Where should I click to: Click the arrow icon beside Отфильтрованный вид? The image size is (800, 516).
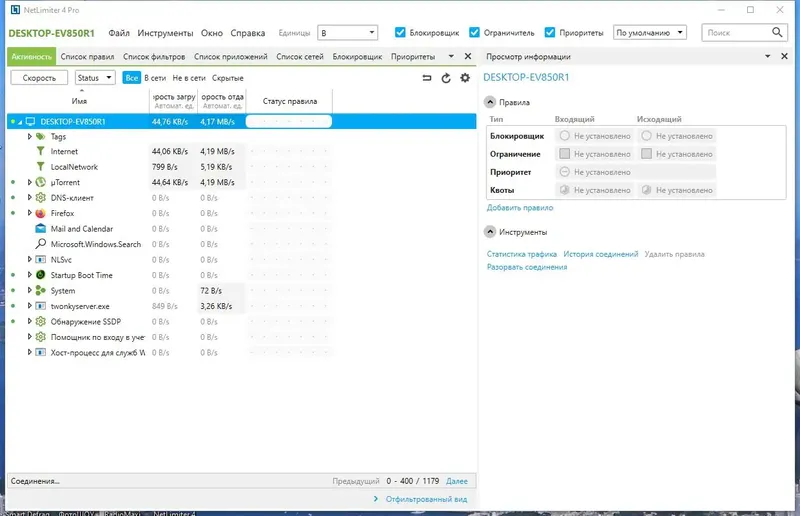coord(376,499)
